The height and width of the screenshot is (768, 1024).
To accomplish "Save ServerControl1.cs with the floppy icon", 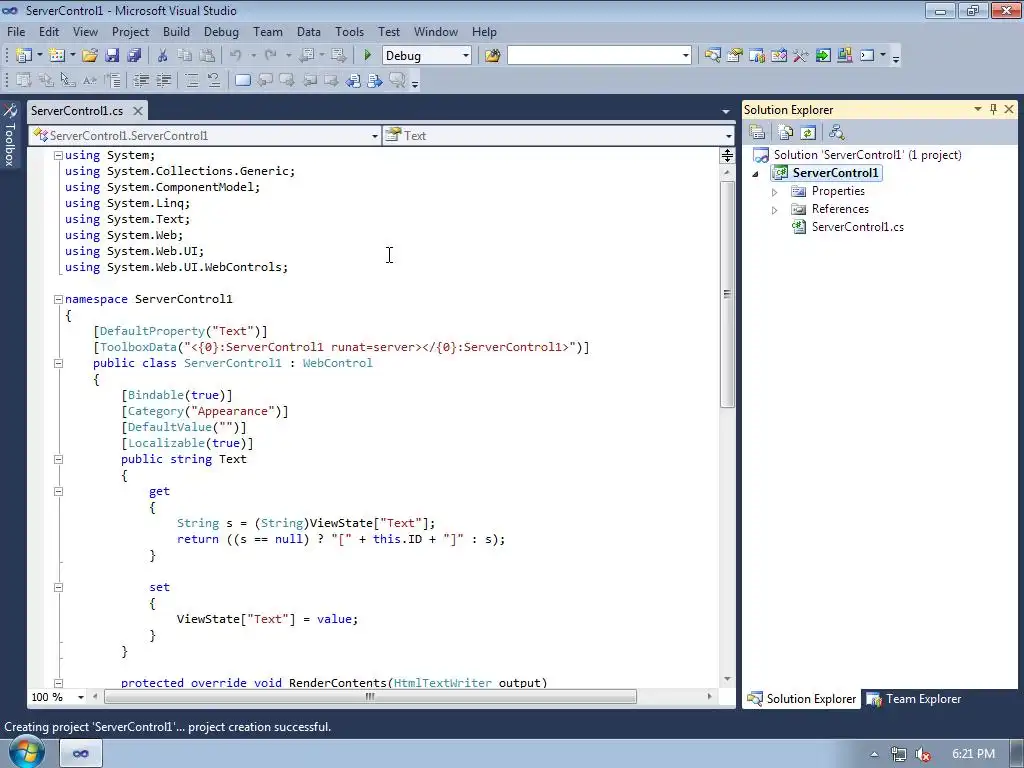I will [x=112, y=56].
